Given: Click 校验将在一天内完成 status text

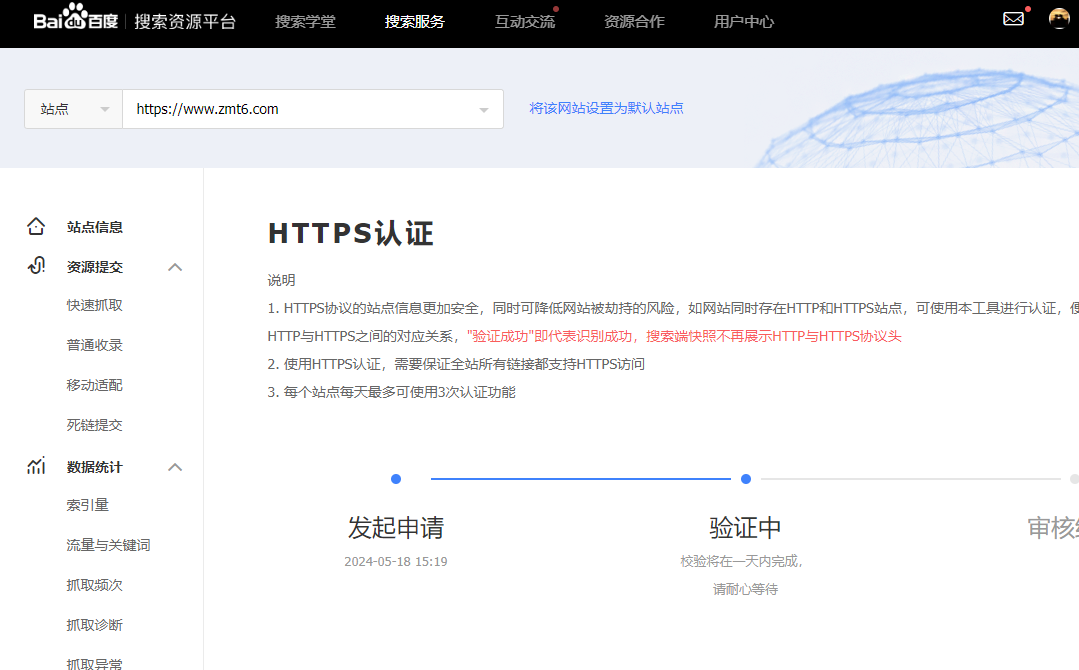Looking at the screenshot, I should pos(742,561).
